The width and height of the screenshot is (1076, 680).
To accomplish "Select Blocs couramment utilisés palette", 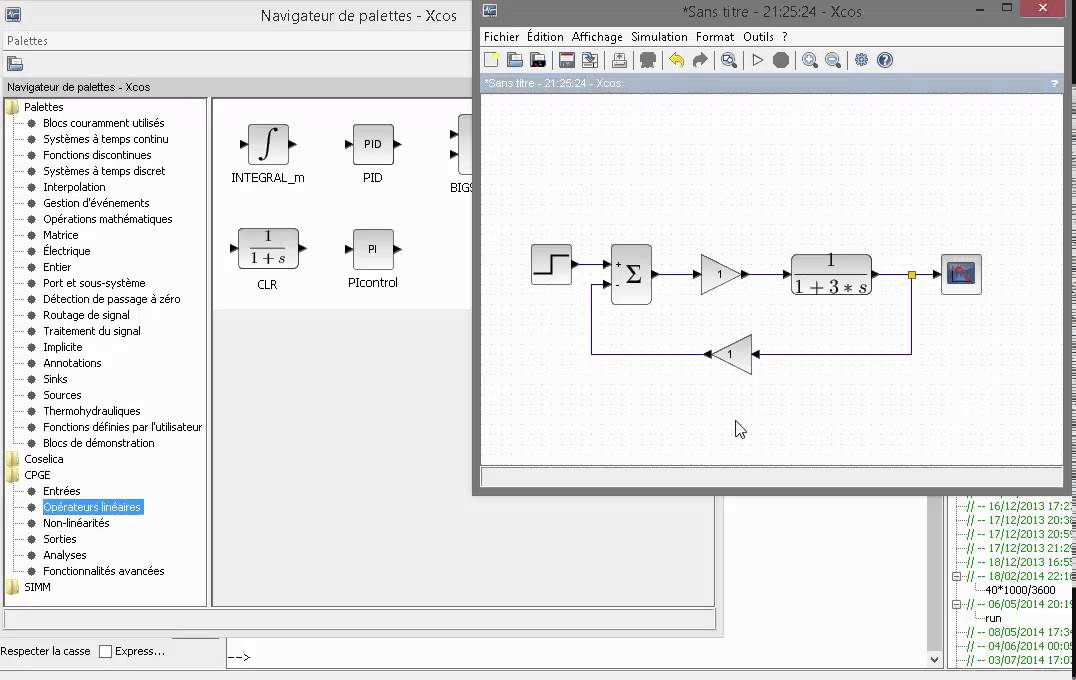I will (x=104, y=123).
